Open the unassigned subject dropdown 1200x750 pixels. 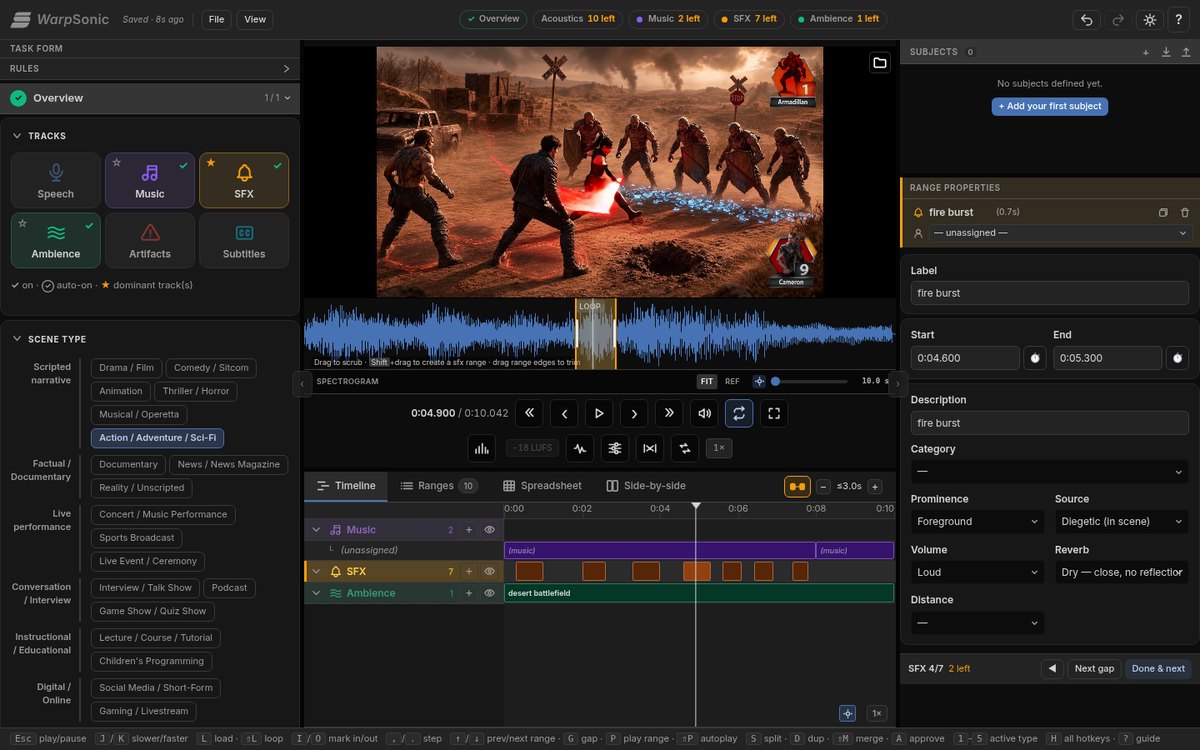click(x=1059, y=233)
